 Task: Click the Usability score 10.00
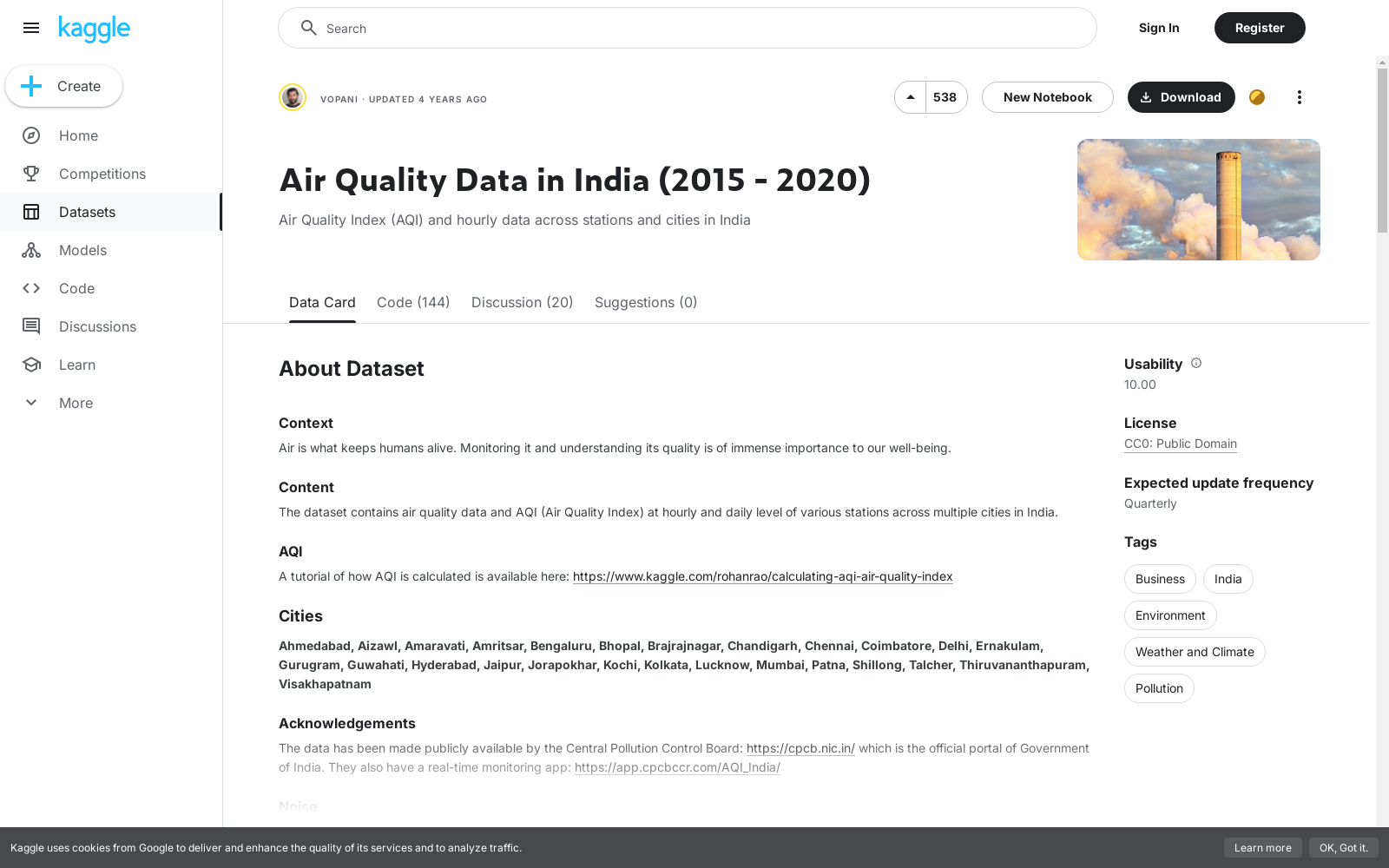pos(1140,385)
